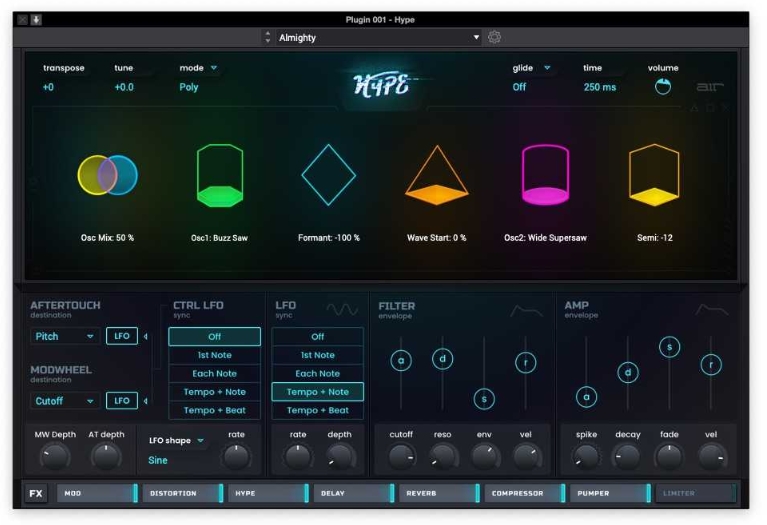767x525 pixels.
Task: Select CTRL LFO sync Off
Action: click(x=214, y=337)
